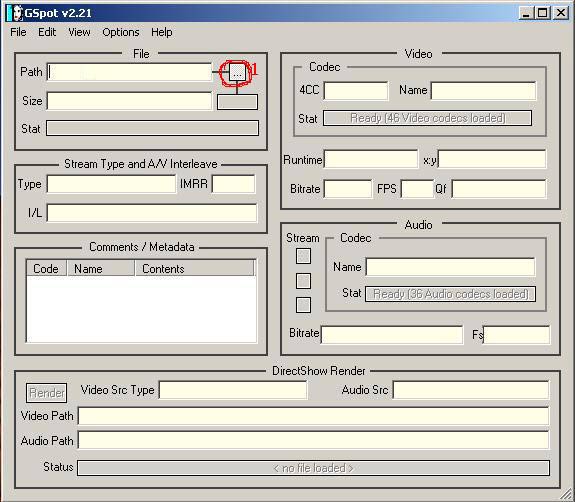Viewport: 575px width, 502px height.
Task: Open the Edit menu
Action: coord(47,32)
